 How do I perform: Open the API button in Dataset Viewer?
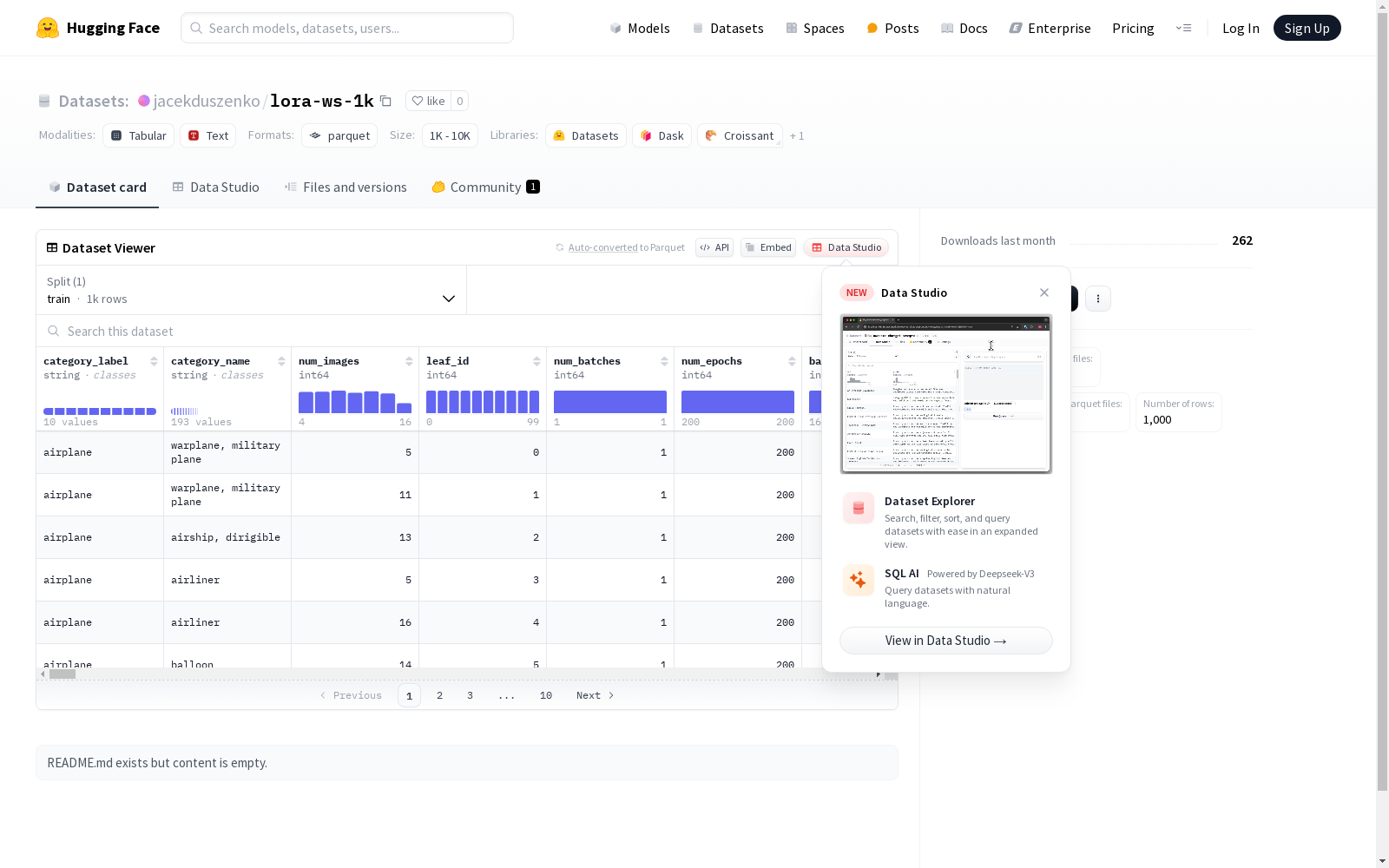pos(714,247)
